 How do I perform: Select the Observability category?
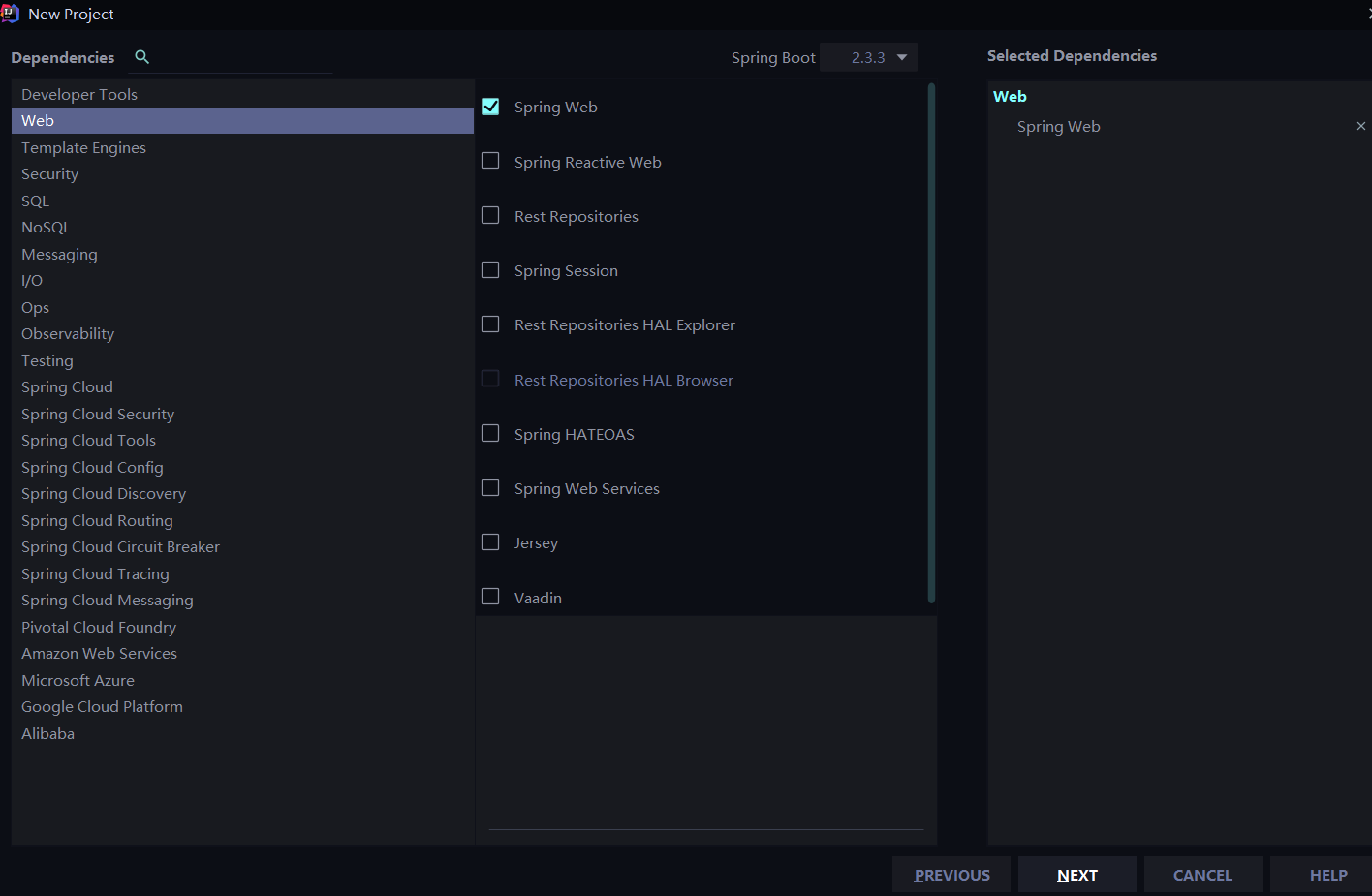(242, 333)
